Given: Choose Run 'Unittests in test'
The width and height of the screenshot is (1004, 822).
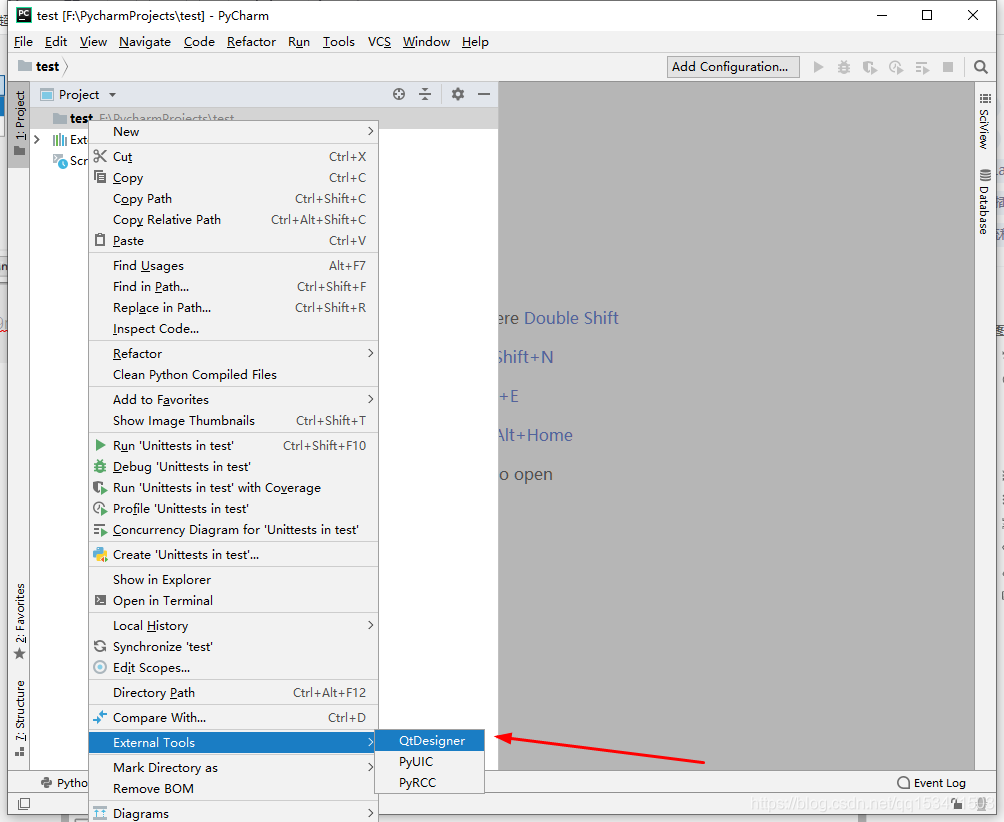Looking at the screenshot, I should (233, 446).
